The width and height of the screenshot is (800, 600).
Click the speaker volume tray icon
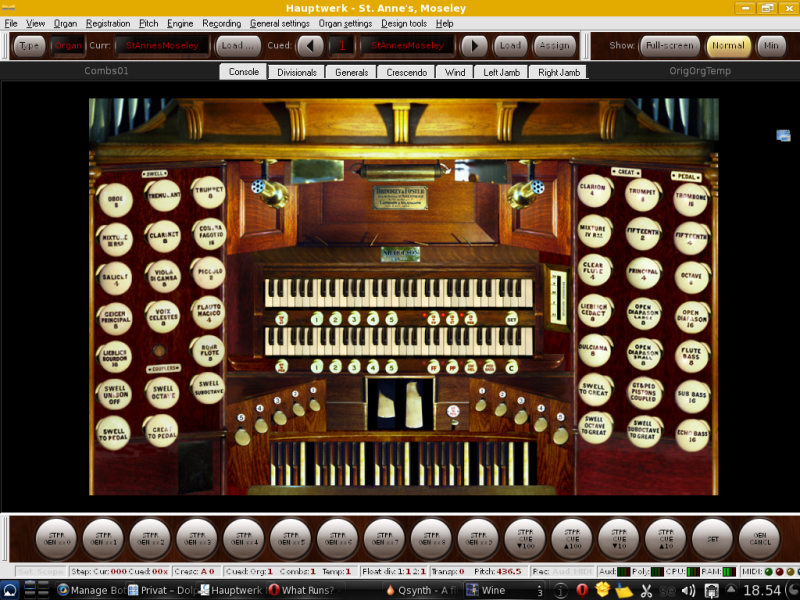[688, 590]
